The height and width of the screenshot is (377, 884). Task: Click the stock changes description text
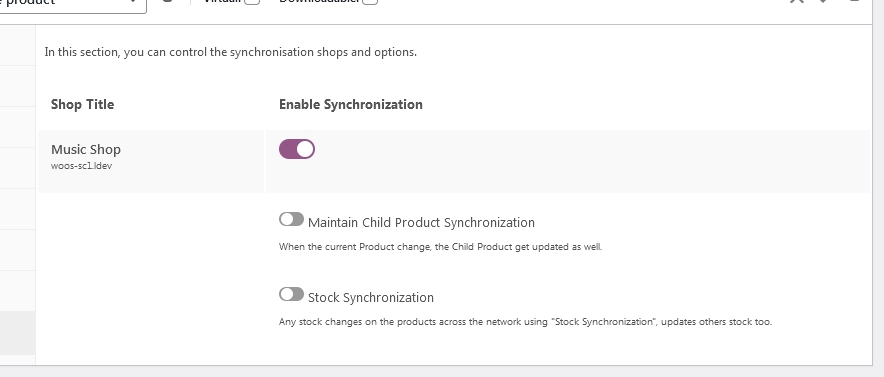525,322
